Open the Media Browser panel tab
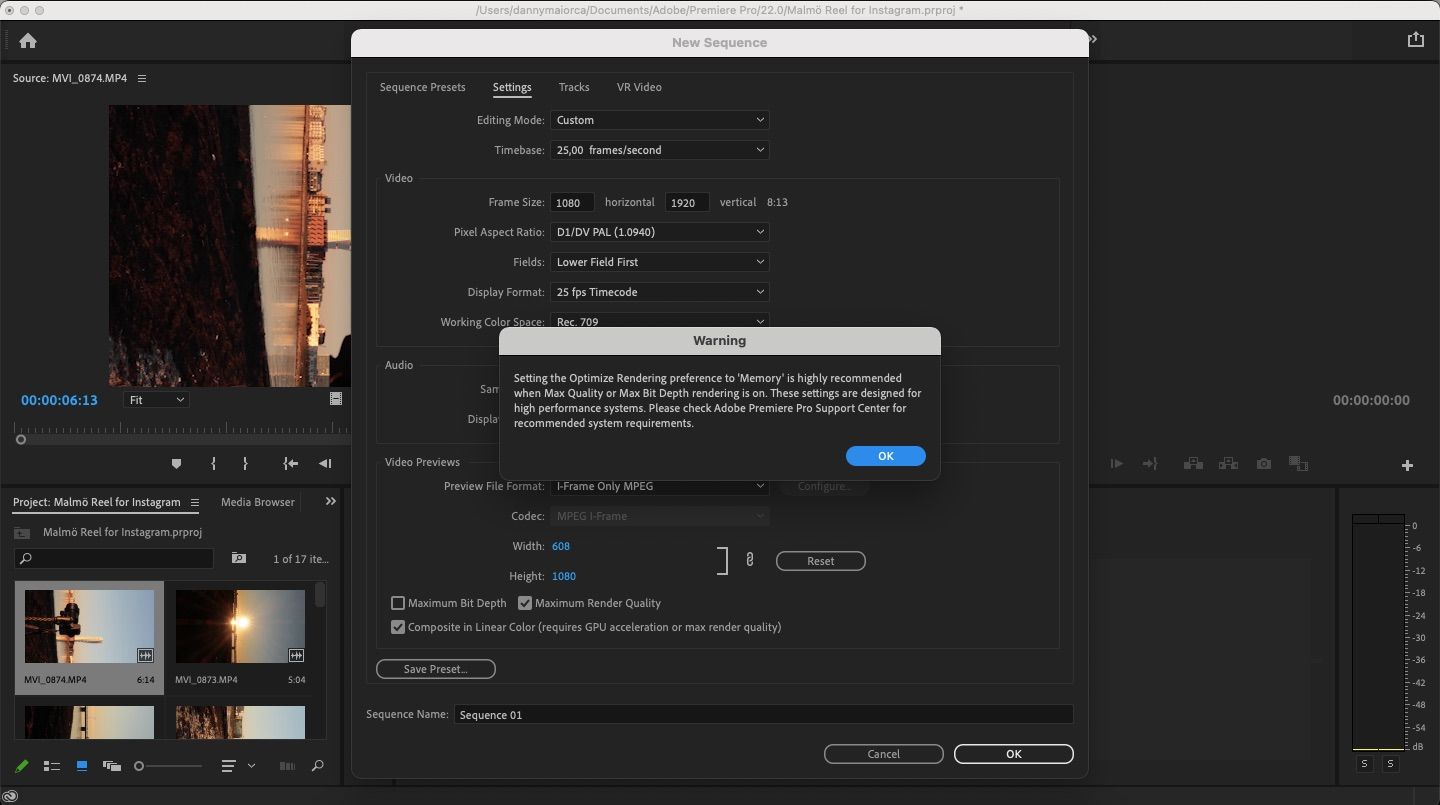1440x805 pixels. tap(258, 502)
